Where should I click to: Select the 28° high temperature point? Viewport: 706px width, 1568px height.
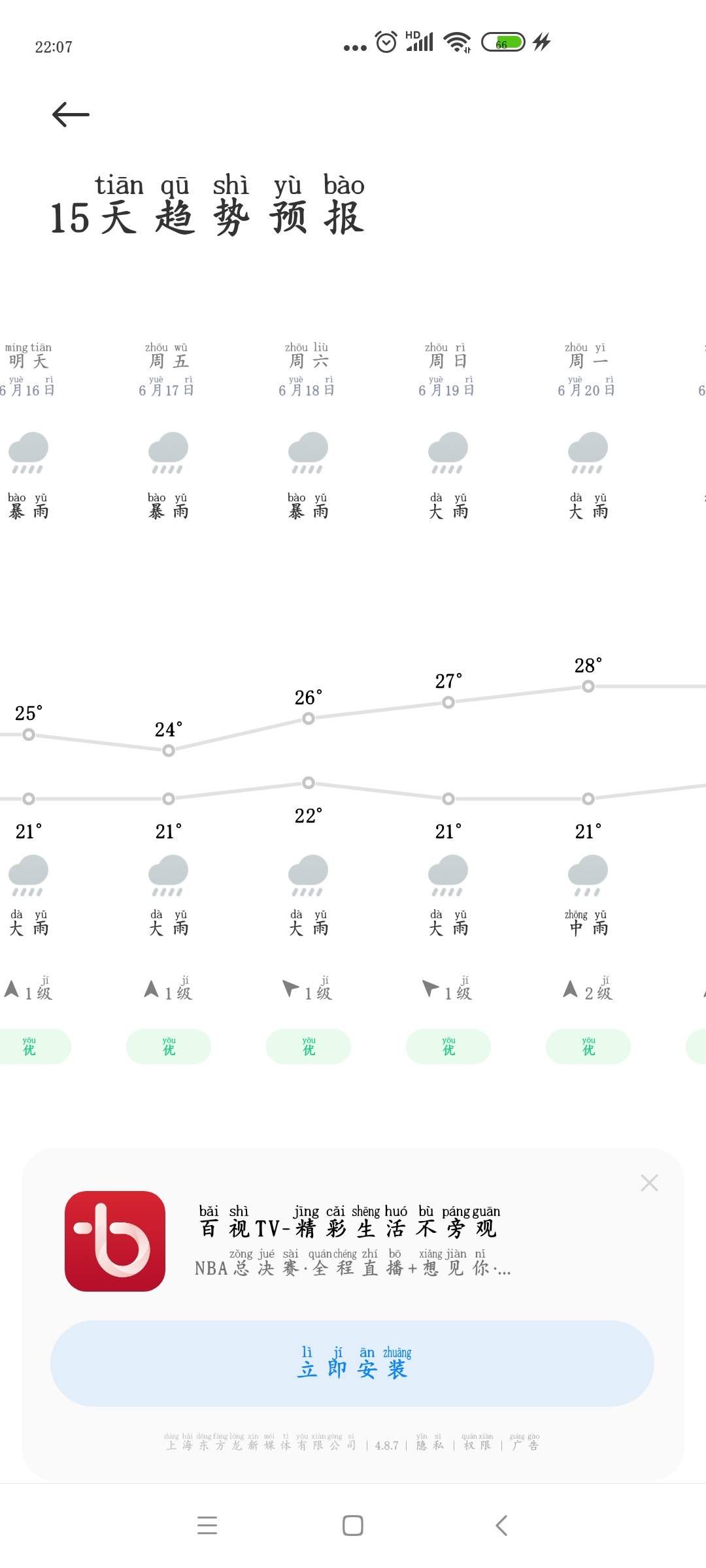[x=588, y=686]
